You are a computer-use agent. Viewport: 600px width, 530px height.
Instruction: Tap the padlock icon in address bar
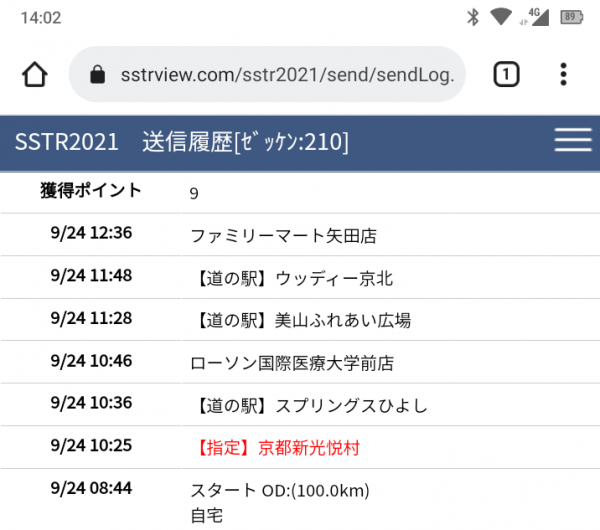(x=97, y=75)
